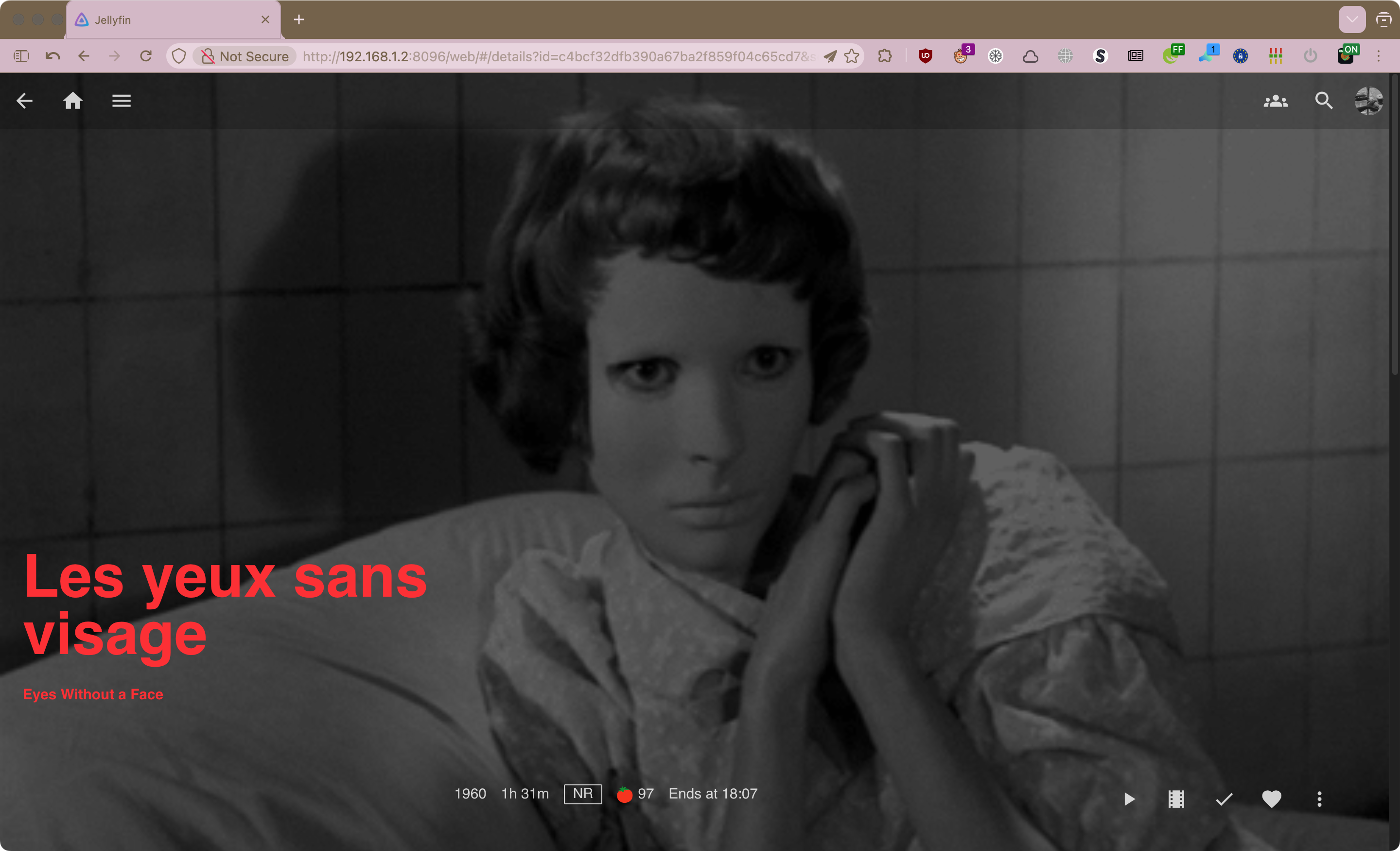Screen dimensions: 1400x851
Task: Open the More options three-dot menu
Action: 1319,799
